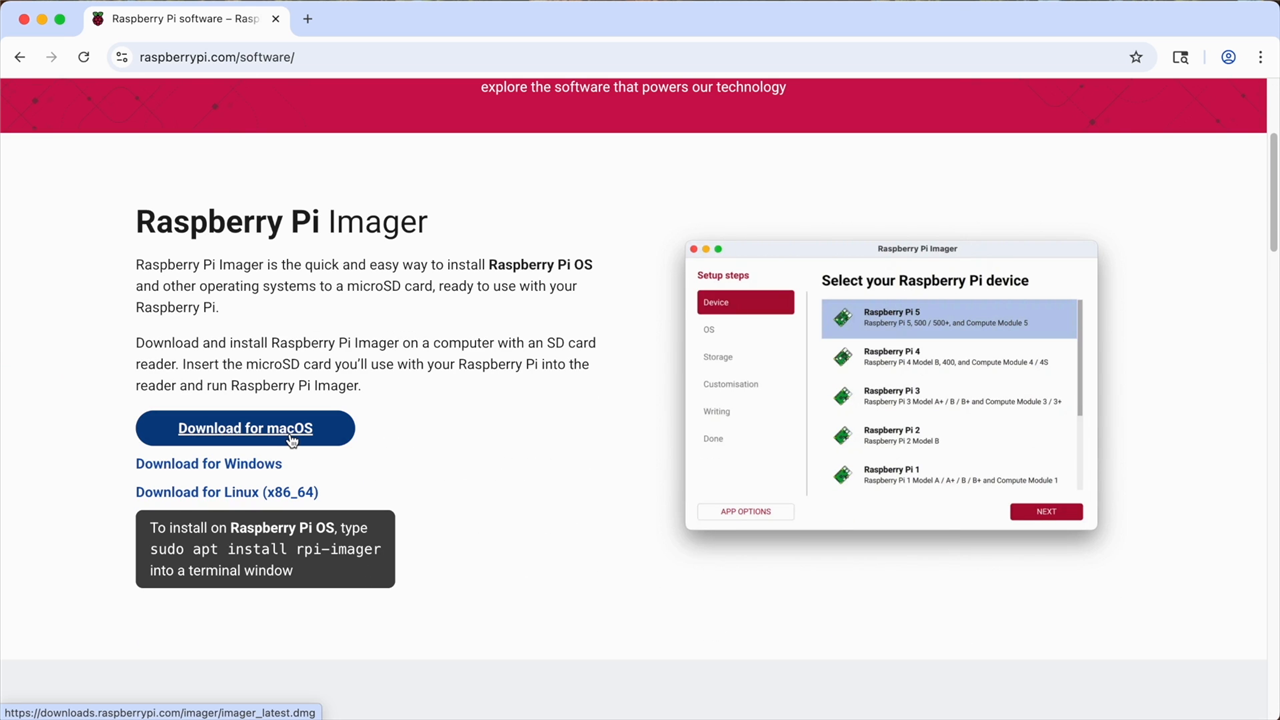This screenshot has height=720, width=1280.
Task: Click the Raspberry Pi 1 board icon
Action: [x=843, y=475]
